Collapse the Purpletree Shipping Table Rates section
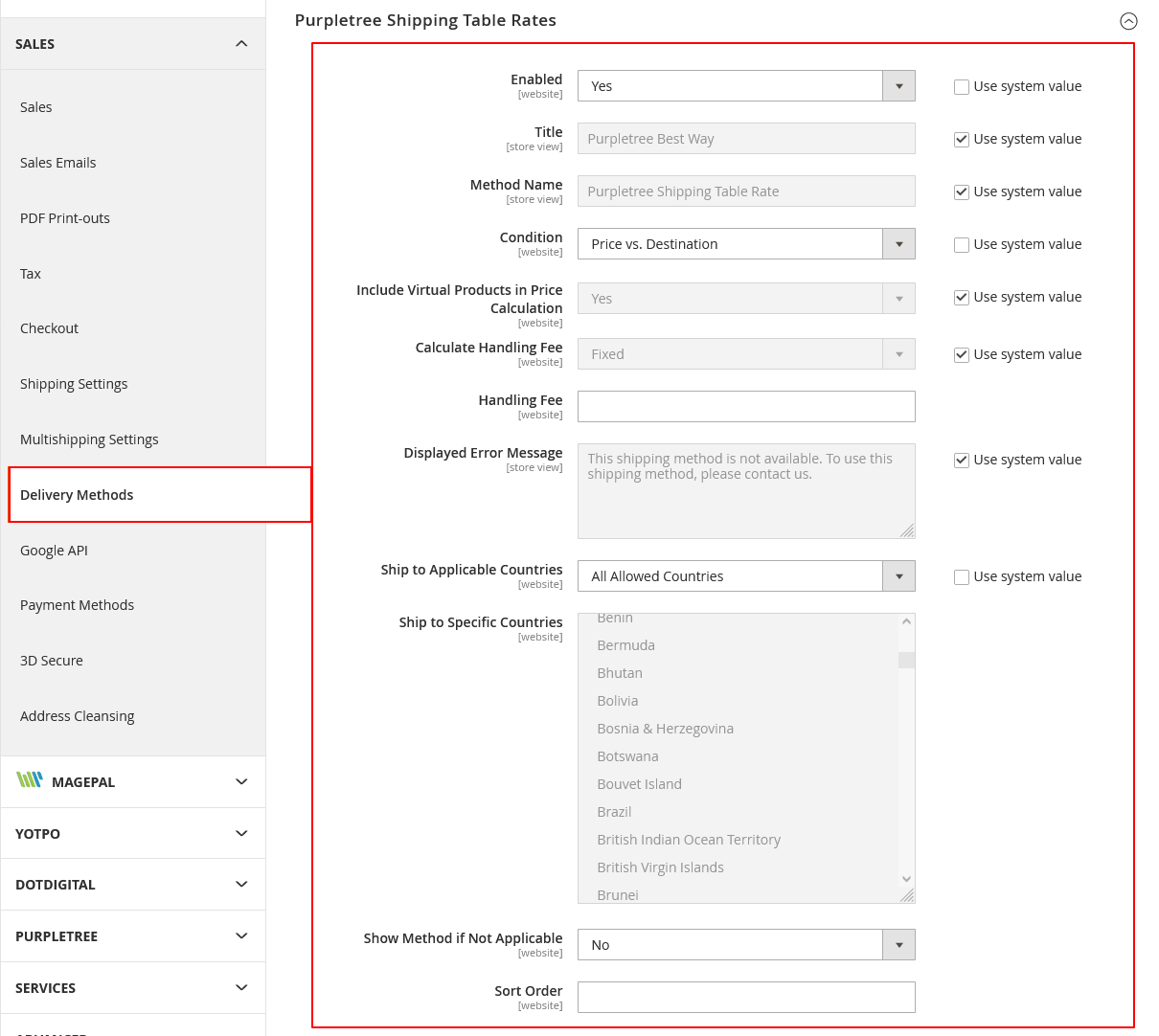This screenshot has height=1036, width=1159. pyautogui.click(x=1128, y=21)
